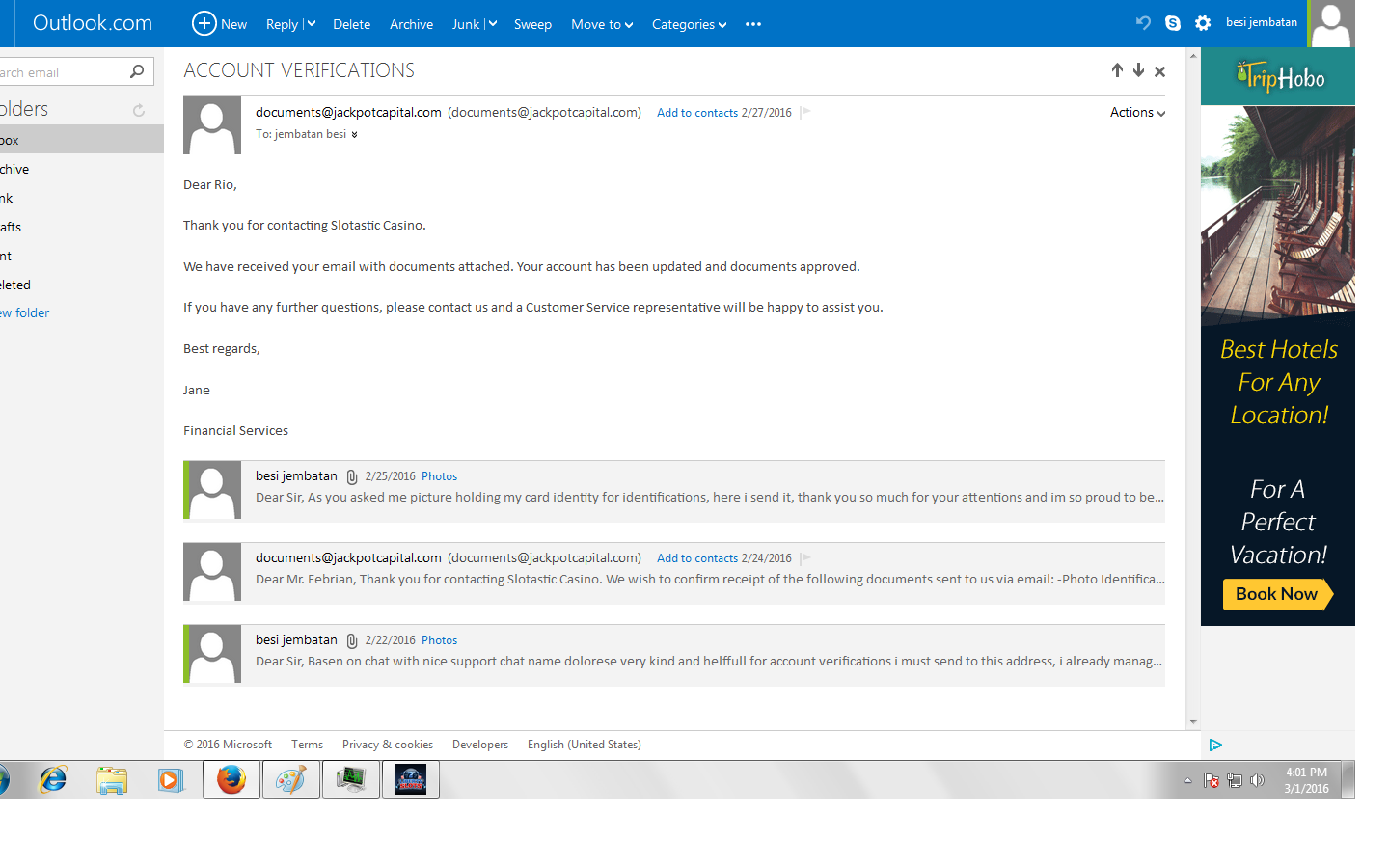This screenshot has height=868, width=1389.
Task: Close the message with X icon
Action: 1160,71
